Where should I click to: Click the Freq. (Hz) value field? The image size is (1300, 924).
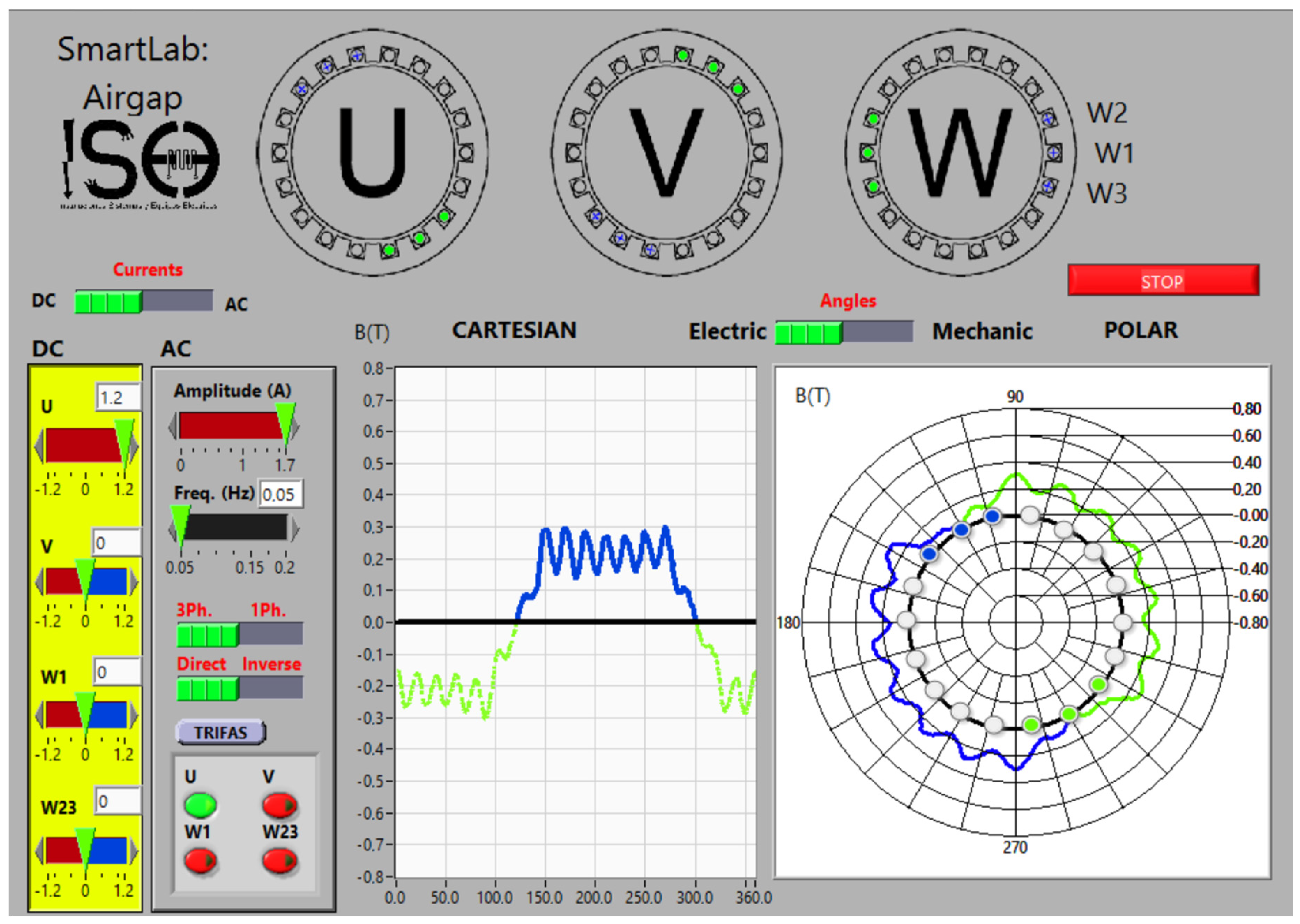pos(280,494)
